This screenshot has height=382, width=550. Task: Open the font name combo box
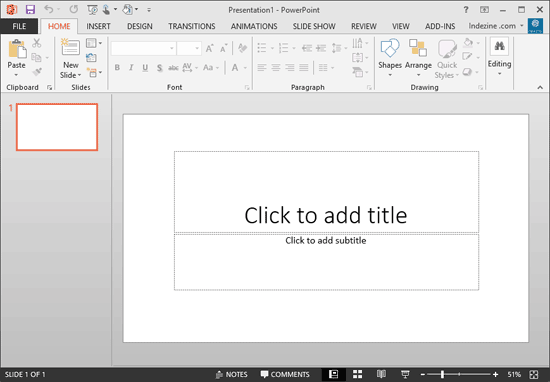[143, 48]
